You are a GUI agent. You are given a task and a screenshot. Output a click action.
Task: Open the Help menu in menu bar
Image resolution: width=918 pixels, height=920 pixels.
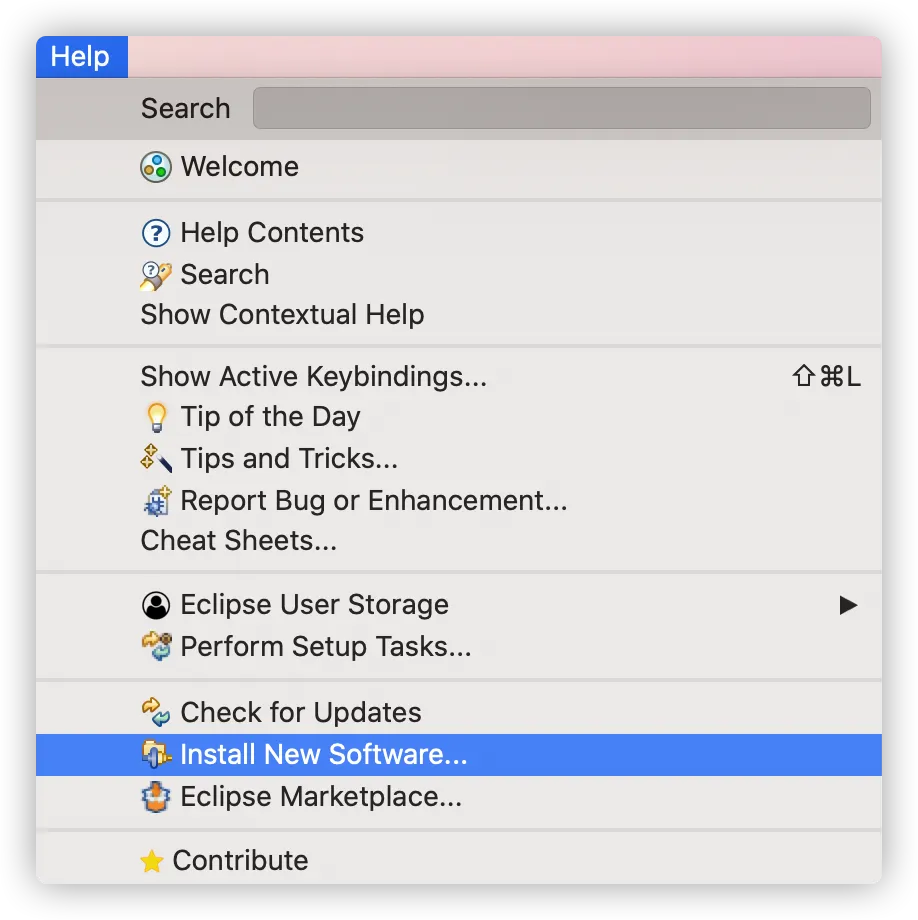point(80,57)
